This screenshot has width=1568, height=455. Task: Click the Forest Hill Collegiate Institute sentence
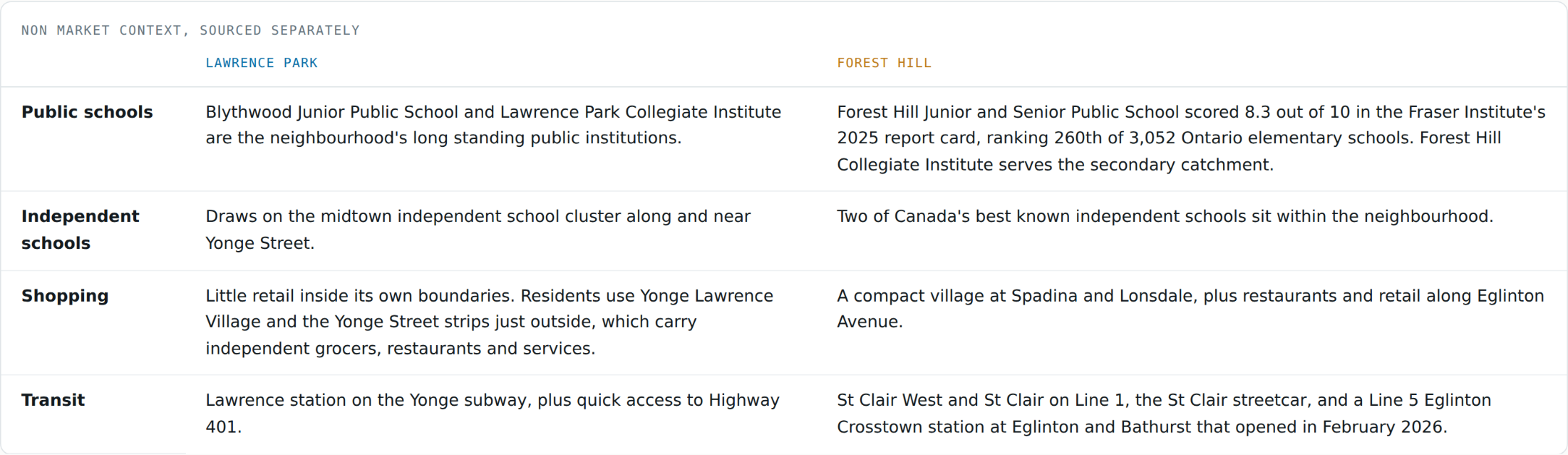pos(1169,151)
